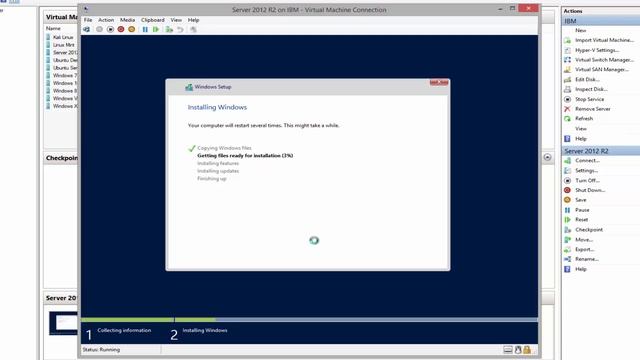640x360 pixels.
Task: Click Save in the Actions pane
Action: pyautogui.click(x=581, y=200)
